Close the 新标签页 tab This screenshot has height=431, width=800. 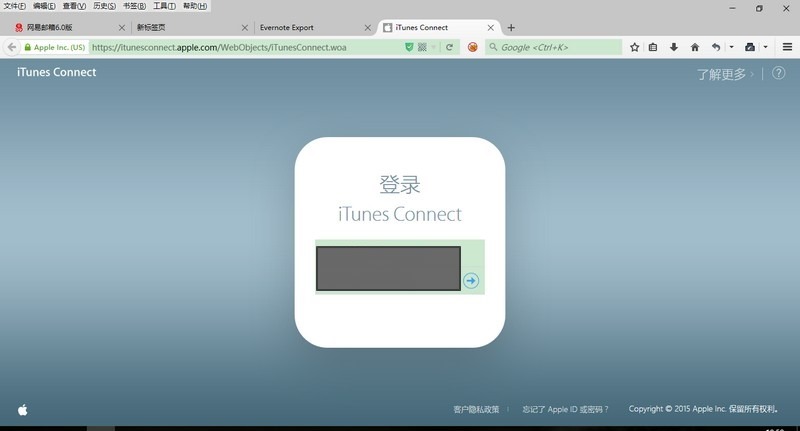click(245, 28)
